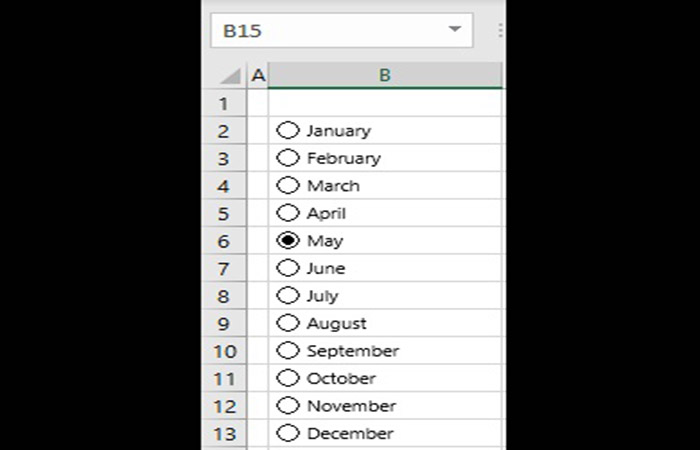Select the June radio button
Viewport: 700px width, 450px height.
[x=288, y=268]
